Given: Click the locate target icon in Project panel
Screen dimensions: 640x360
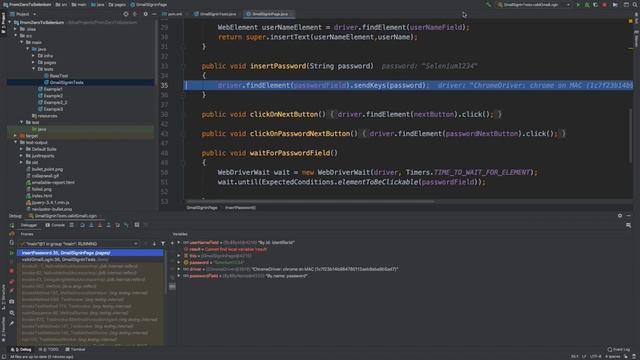Looking at the screenshot, I should point(126,14).
